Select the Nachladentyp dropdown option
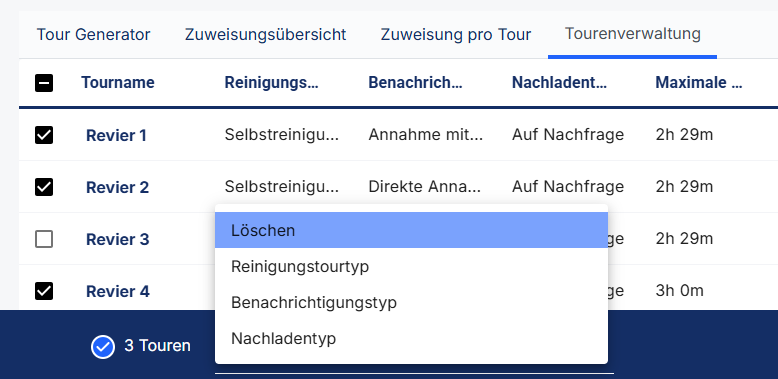This screenshot has height=379, width=778. pyautogui.click(x=411, y=338)
